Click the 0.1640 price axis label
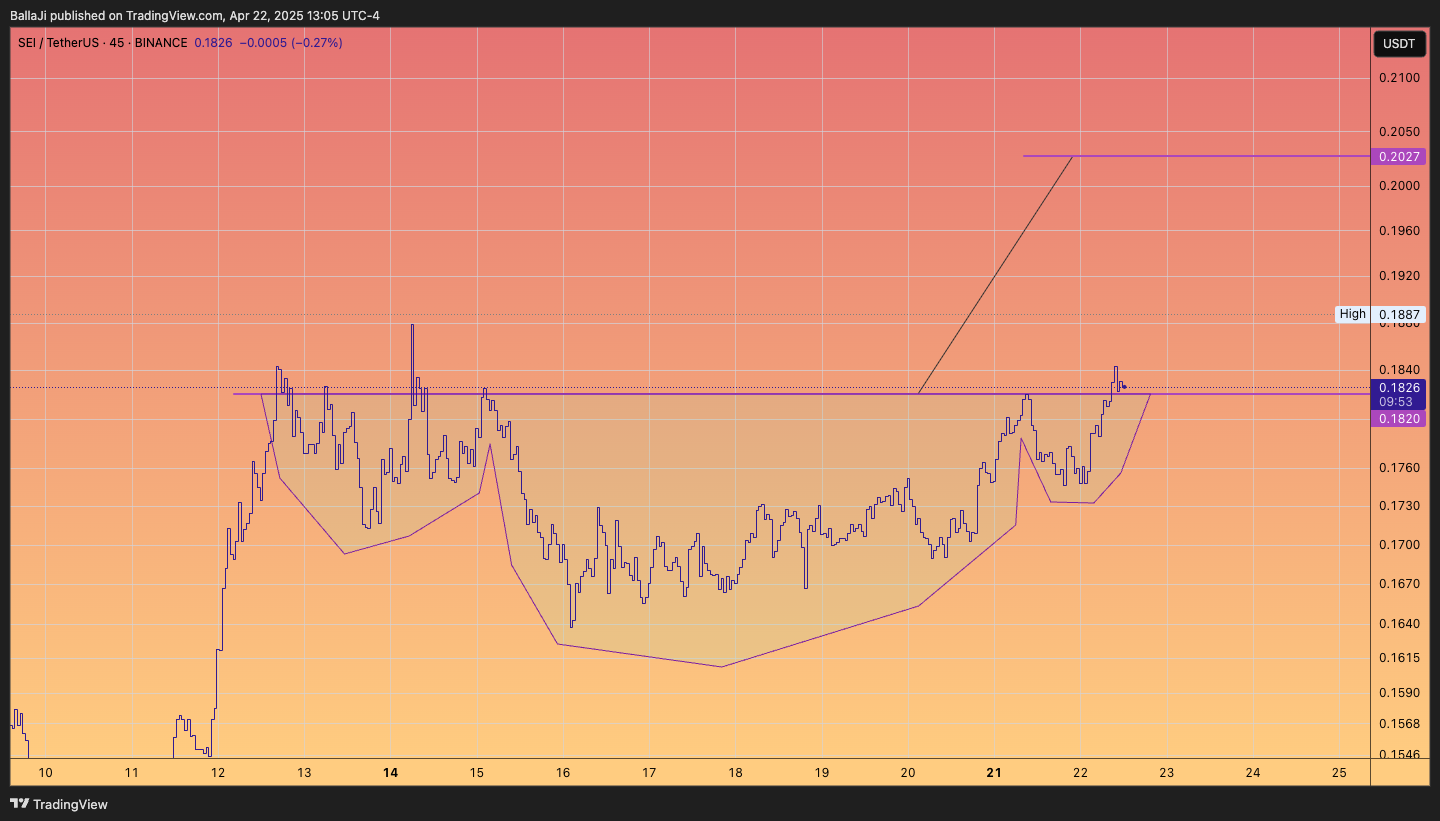The width and height of the screenshot is (1440, 821). [1399, 624]
